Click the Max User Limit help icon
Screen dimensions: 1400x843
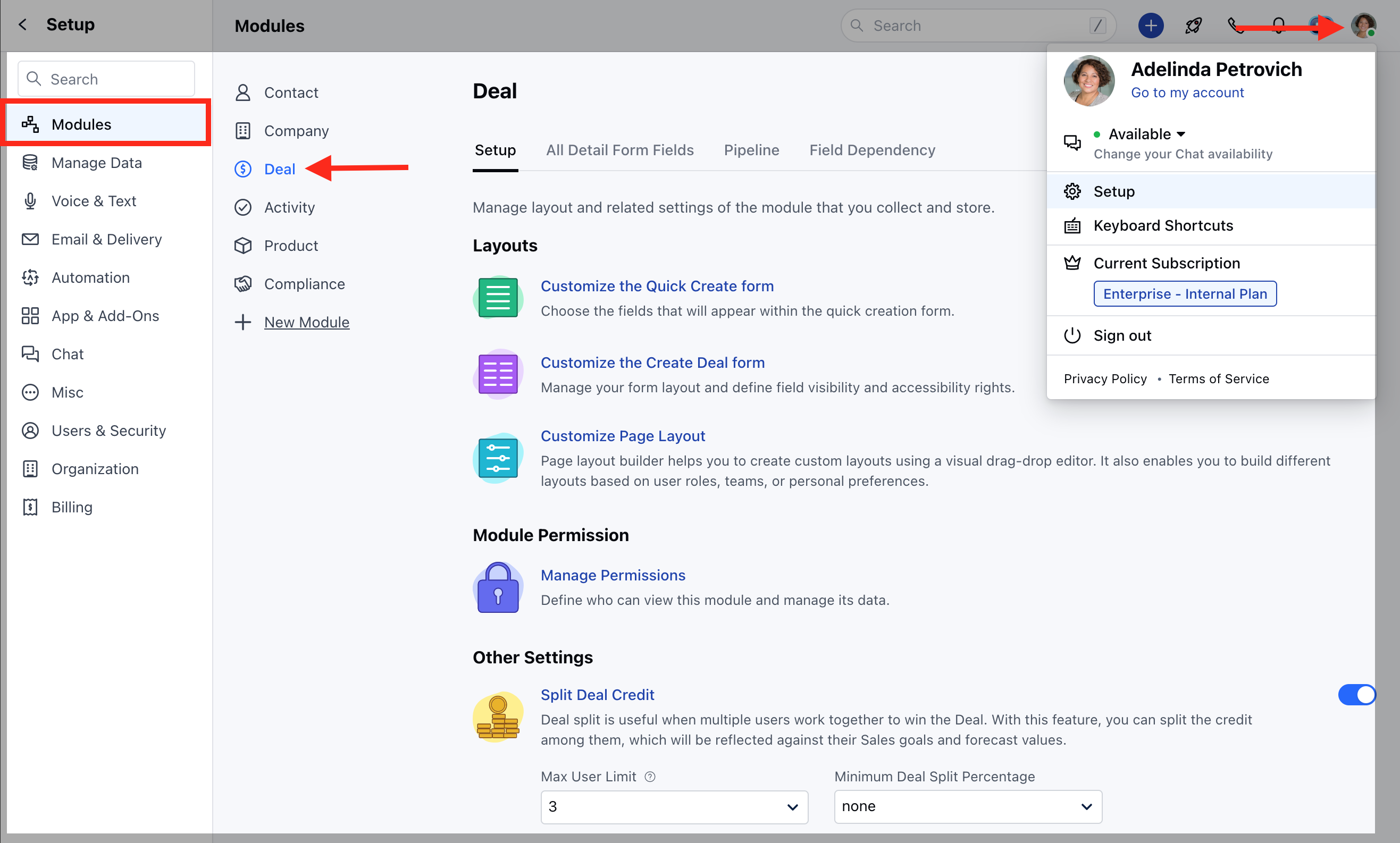pos(650,777)
